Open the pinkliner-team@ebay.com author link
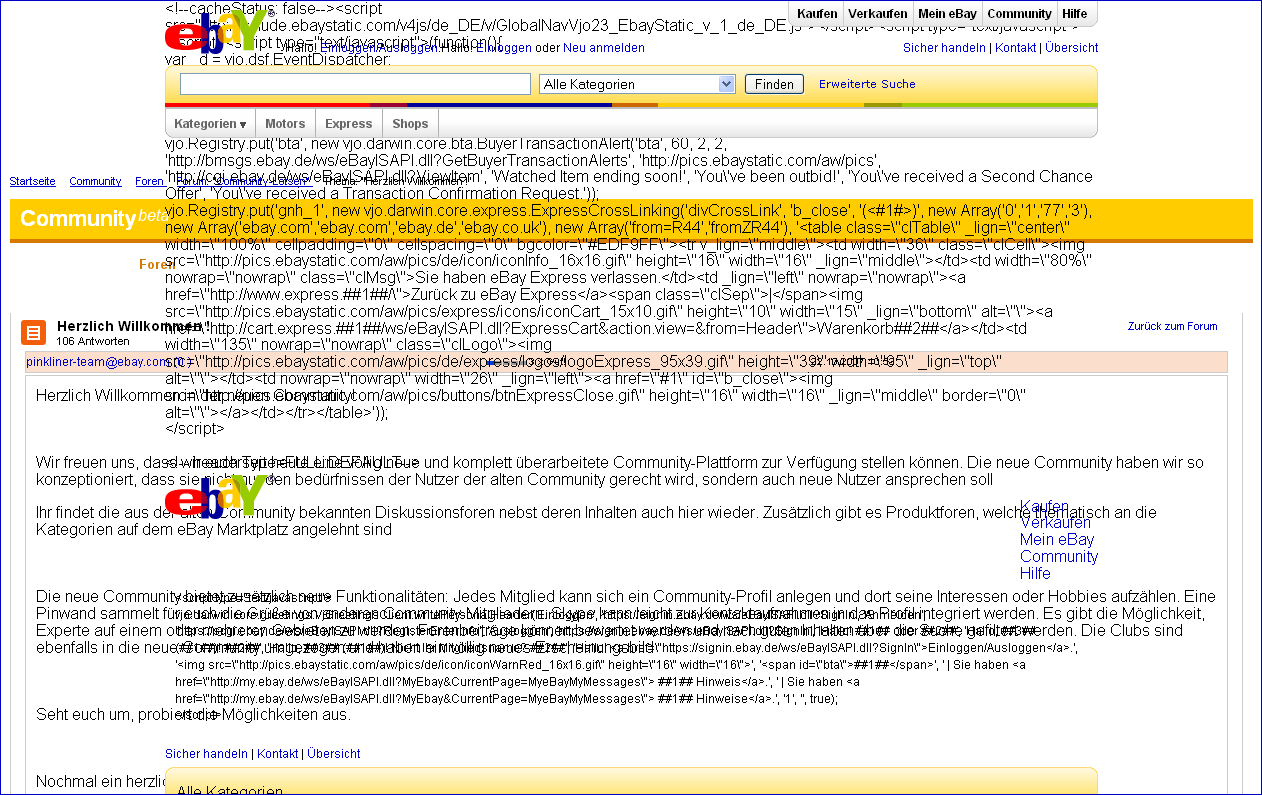The image size is (1262, 795). [x=98, y=362]
